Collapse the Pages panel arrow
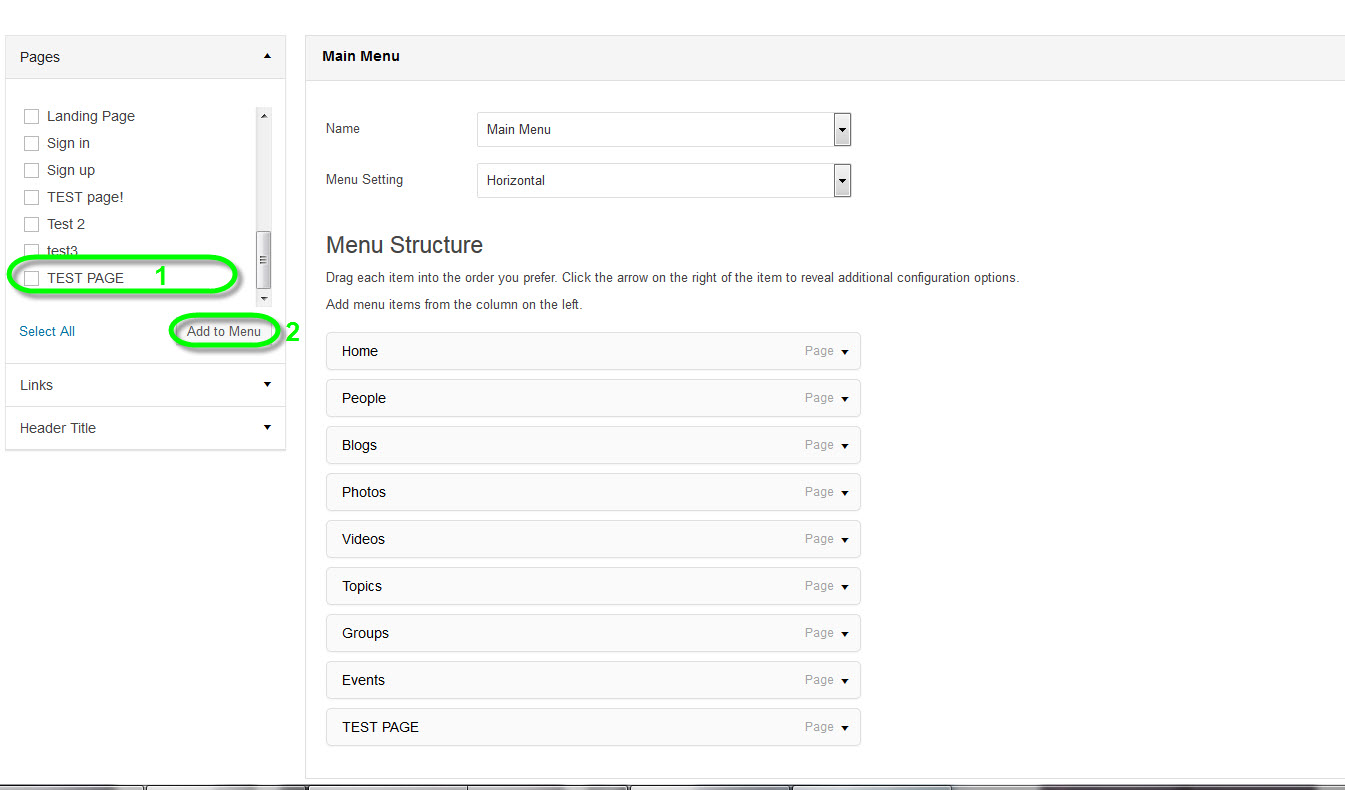 267,57
